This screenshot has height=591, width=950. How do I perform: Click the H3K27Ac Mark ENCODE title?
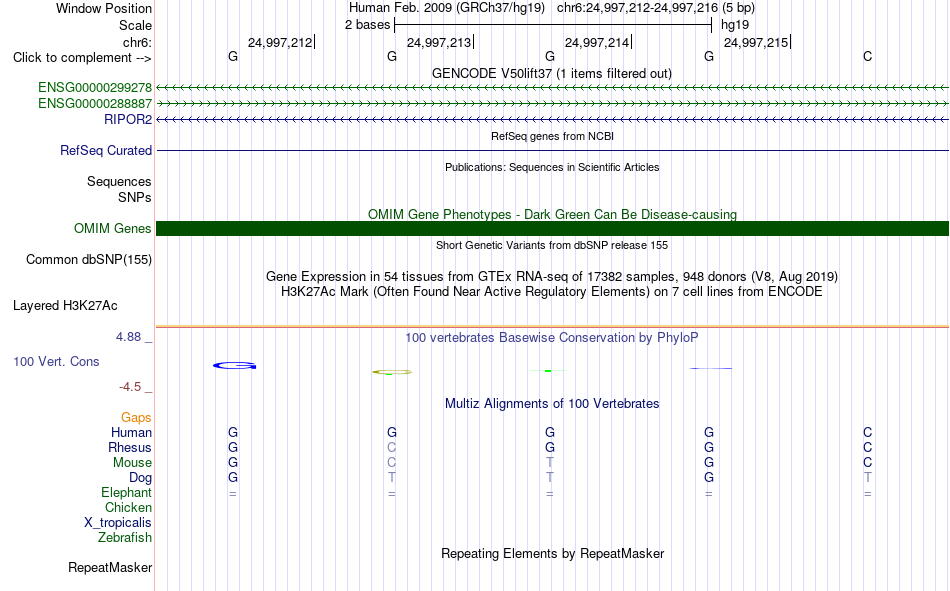552,292
